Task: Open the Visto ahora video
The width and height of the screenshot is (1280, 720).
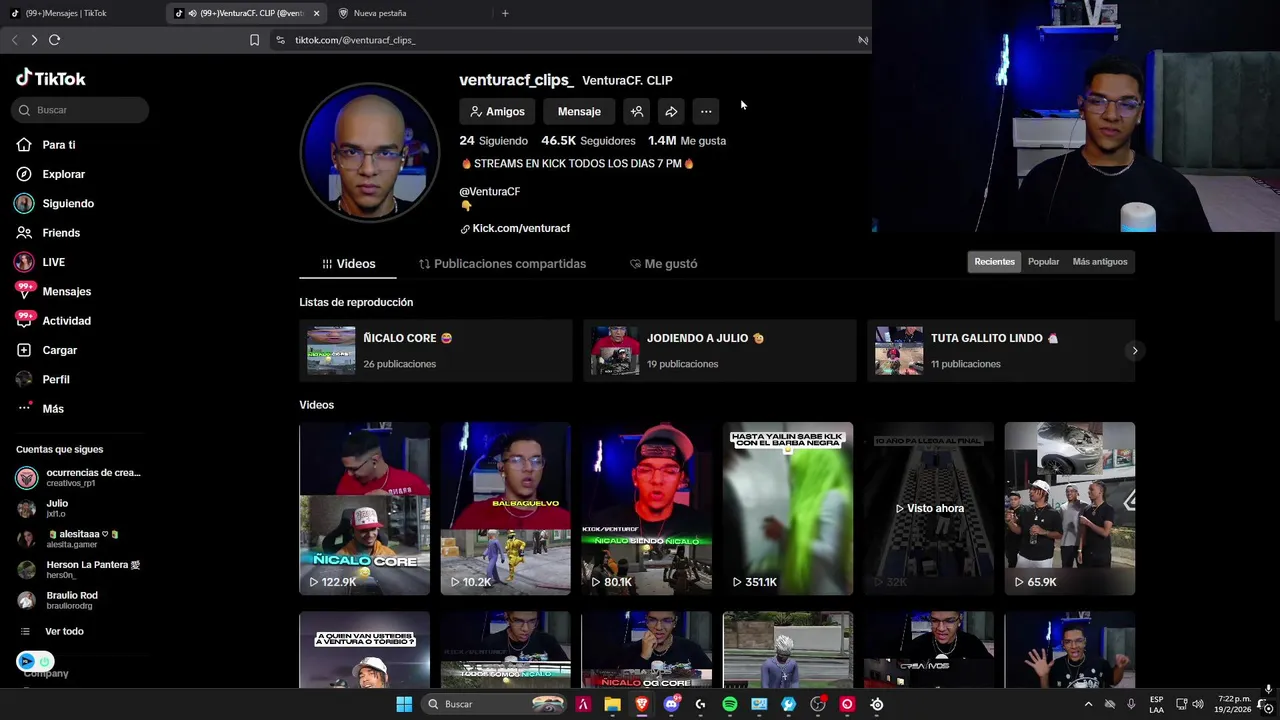Action: (x=929, y=508)
